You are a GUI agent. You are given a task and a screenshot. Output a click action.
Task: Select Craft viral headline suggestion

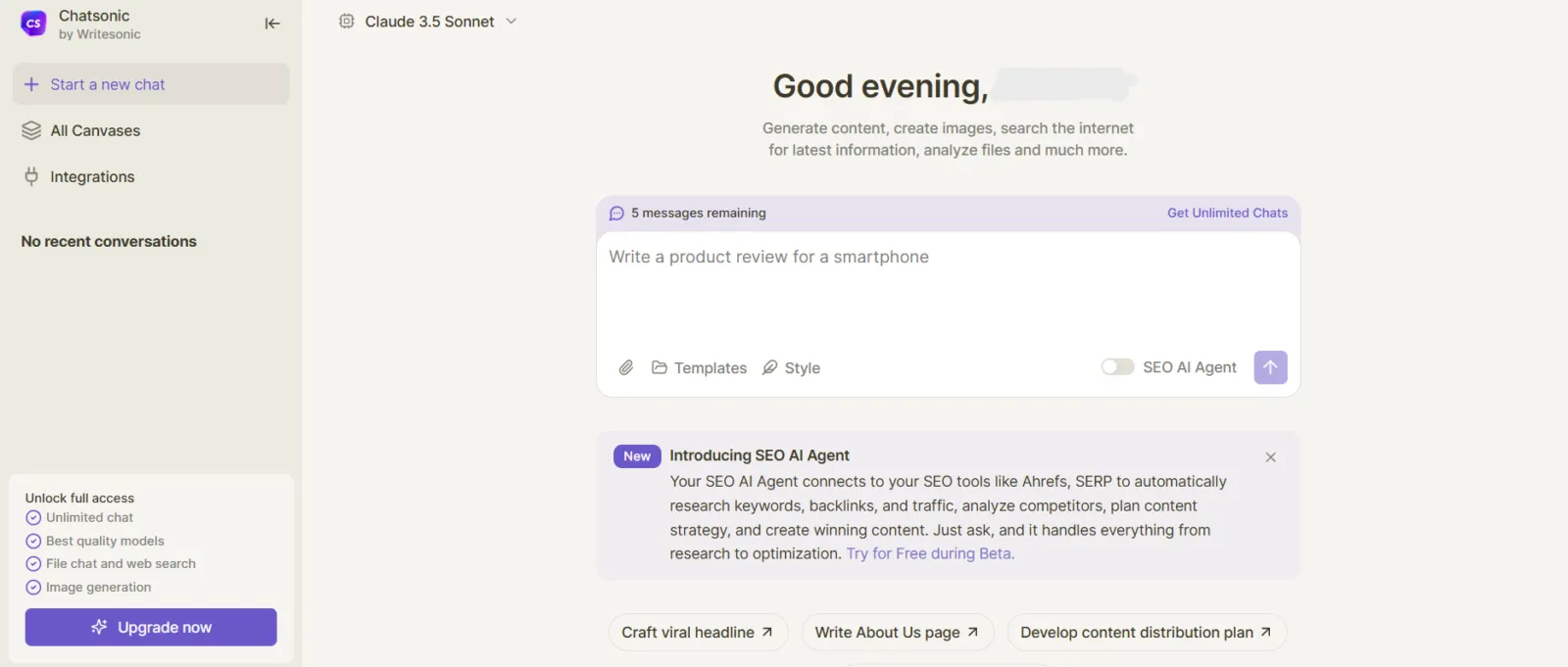click(x=698, y=633)
